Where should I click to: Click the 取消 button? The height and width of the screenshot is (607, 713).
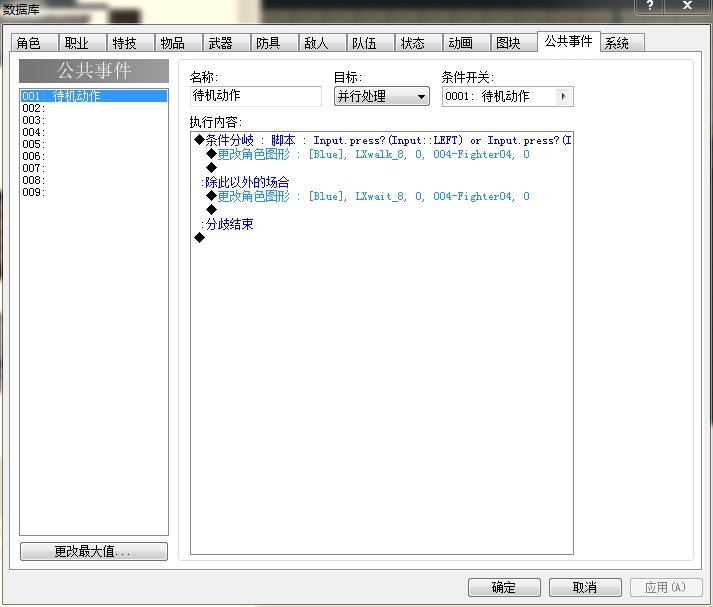pos(585,587)
